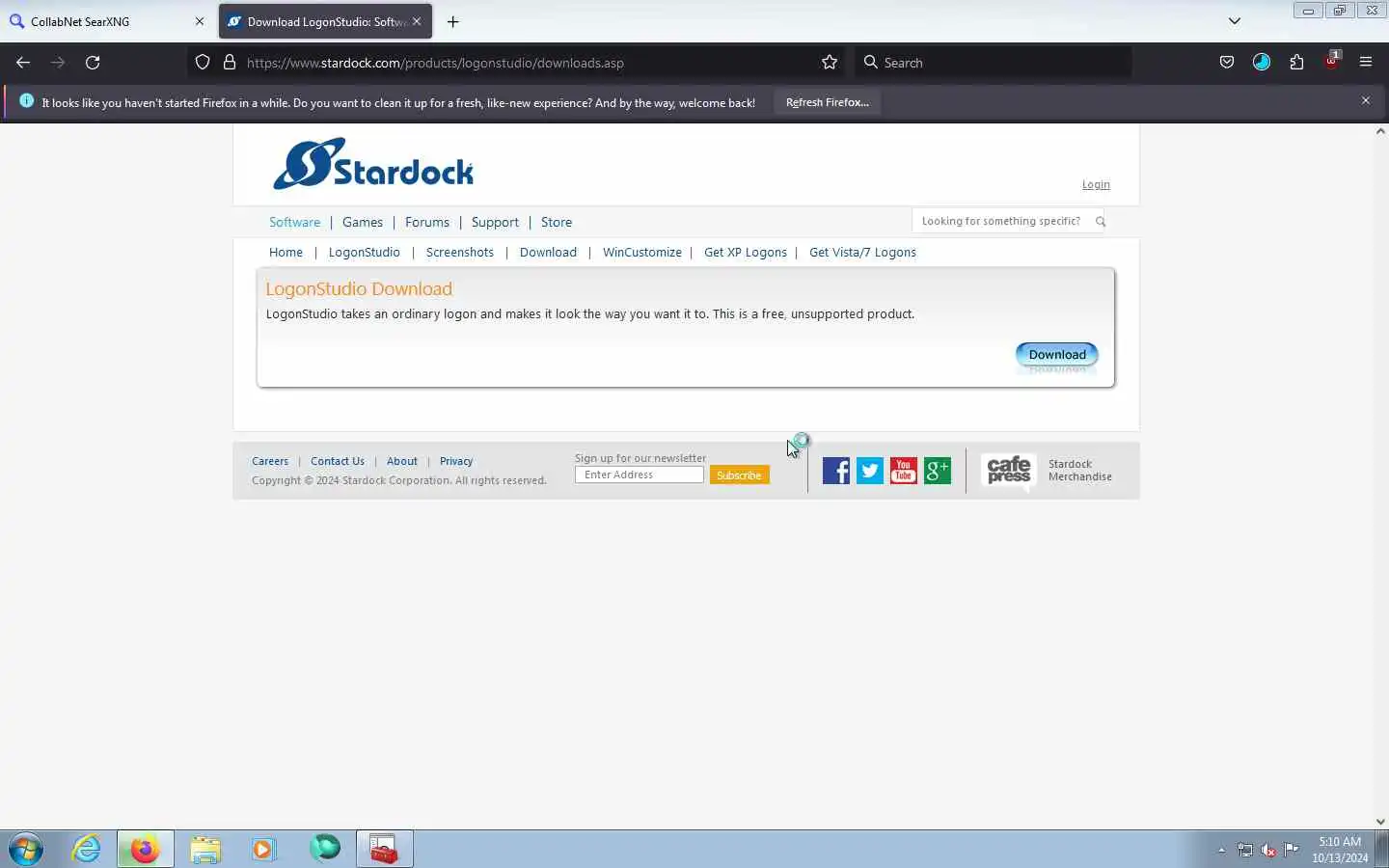Close the CollabNet SearXNG tab

click(200, 21)
